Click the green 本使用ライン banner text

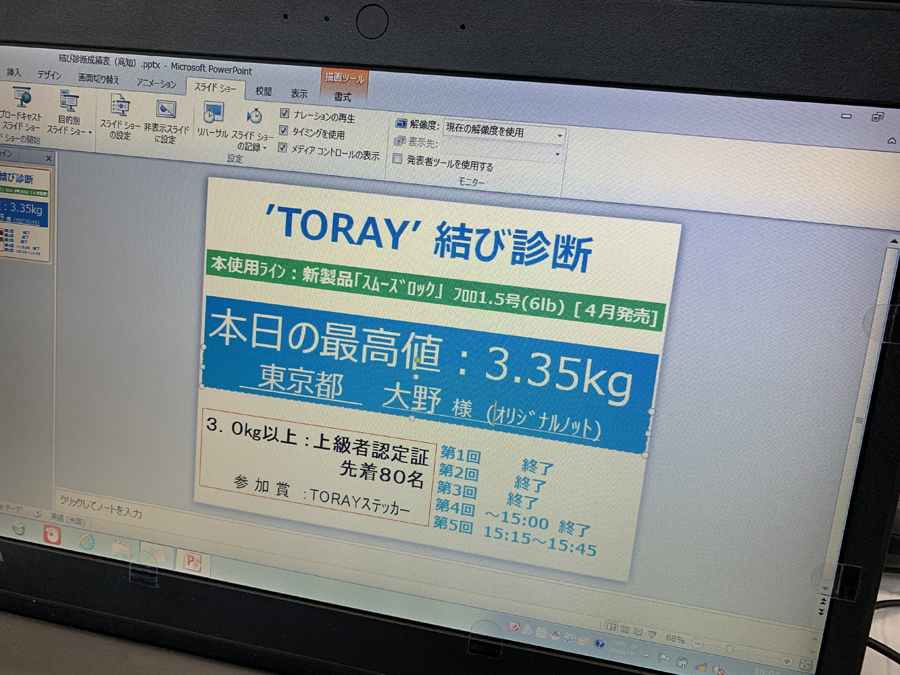pos(435,291)
